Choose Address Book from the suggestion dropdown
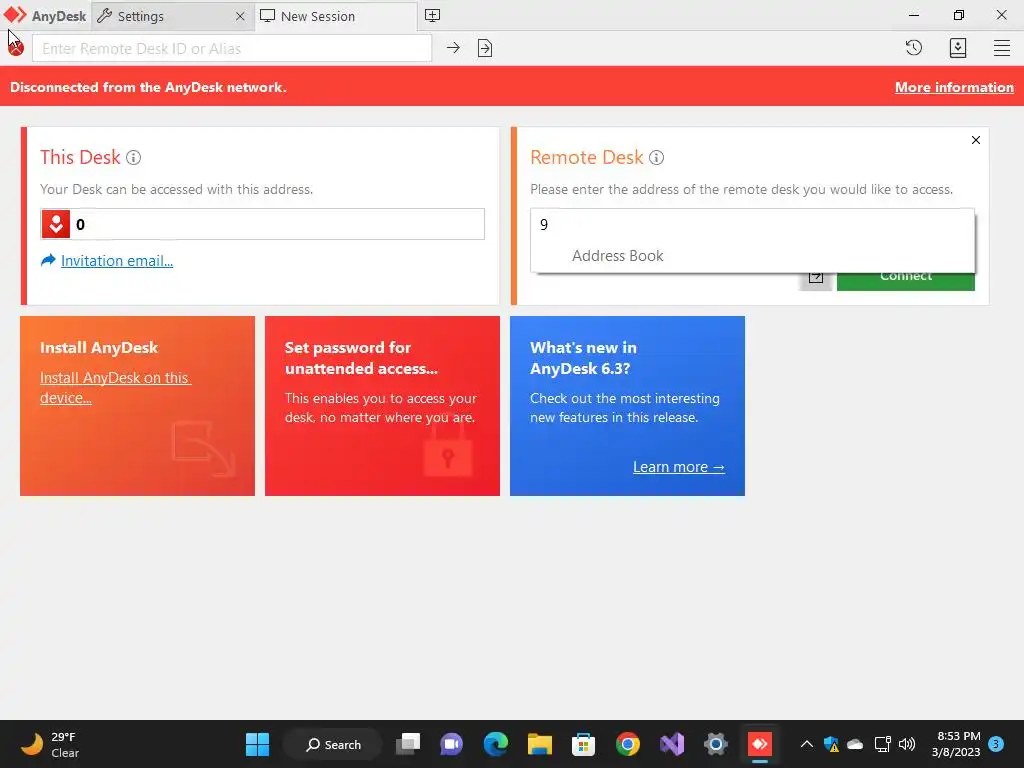This screenshot has width=1024, height=768. [617, 256]
